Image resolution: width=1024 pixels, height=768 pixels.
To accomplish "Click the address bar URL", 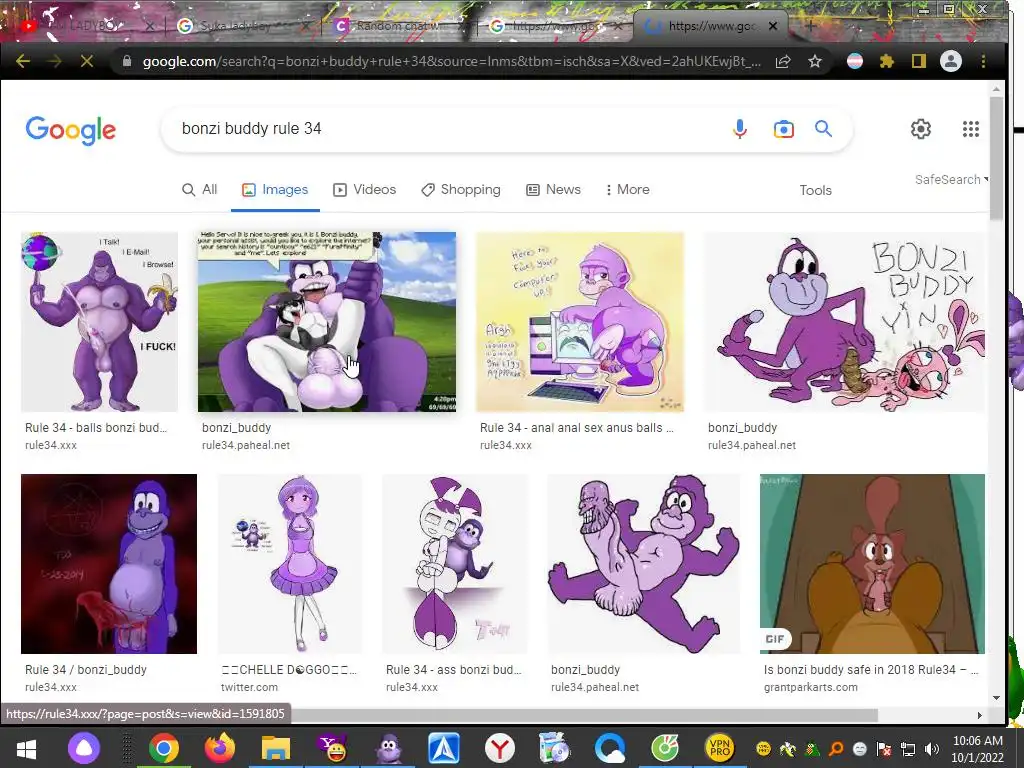I will click(x=451, y=61).
